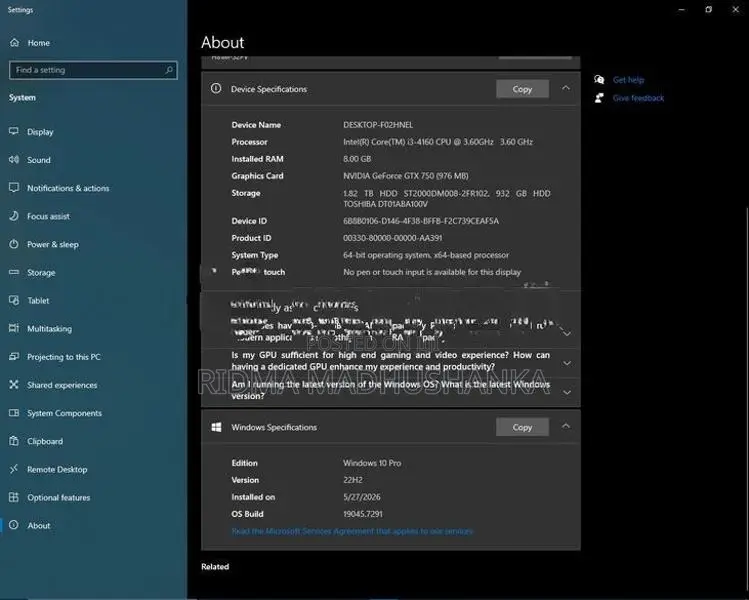Click the Get help chat icon

pyautogui.click(x=599, y=80)
